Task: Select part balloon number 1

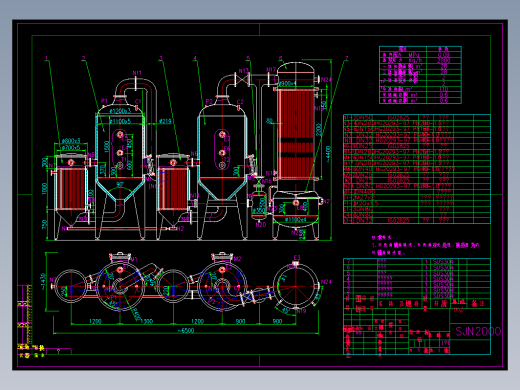Action: click(x=46, y=59)
